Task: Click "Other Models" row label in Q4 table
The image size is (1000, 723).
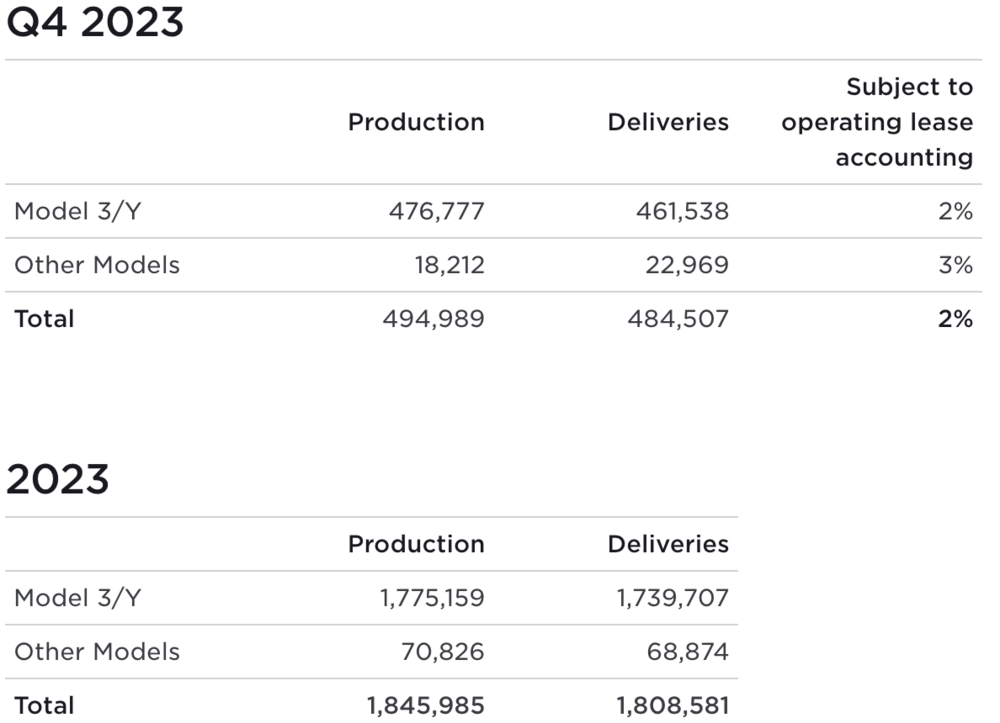Action: coord(97,265)
